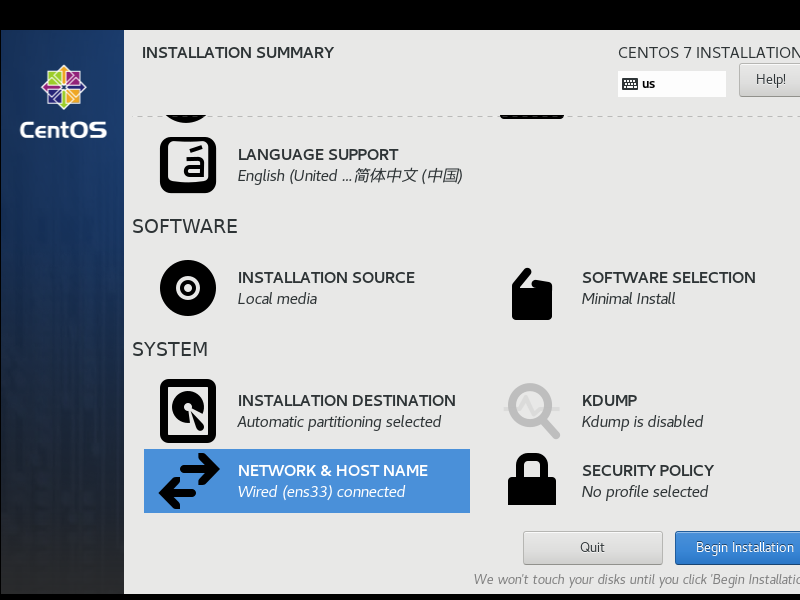The width and height of the screenshot is (800, 600).
Task: Click the Quit button
Action: coord(592,547)
